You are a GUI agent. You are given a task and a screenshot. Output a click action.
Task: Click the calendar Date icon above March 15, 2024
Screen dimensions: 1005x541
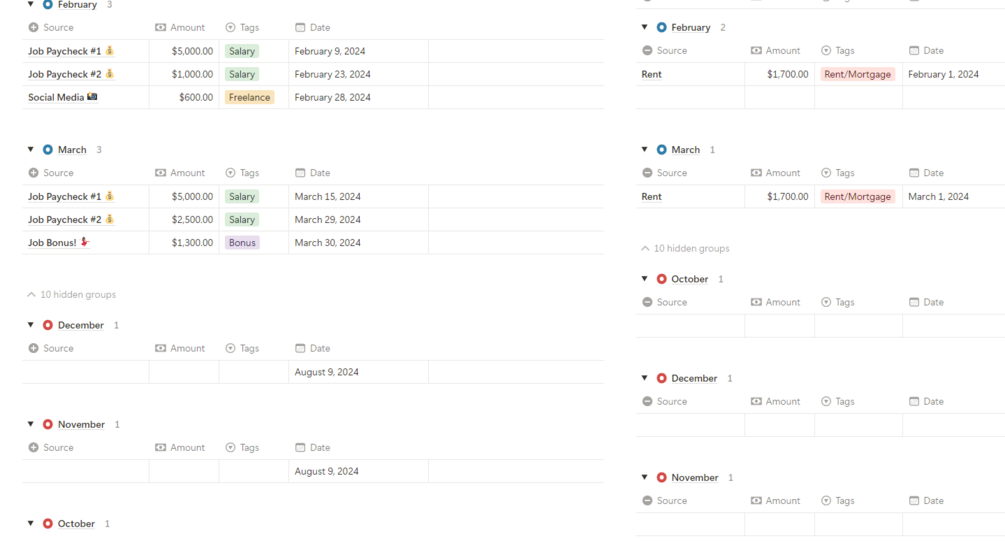click(300, 173)
